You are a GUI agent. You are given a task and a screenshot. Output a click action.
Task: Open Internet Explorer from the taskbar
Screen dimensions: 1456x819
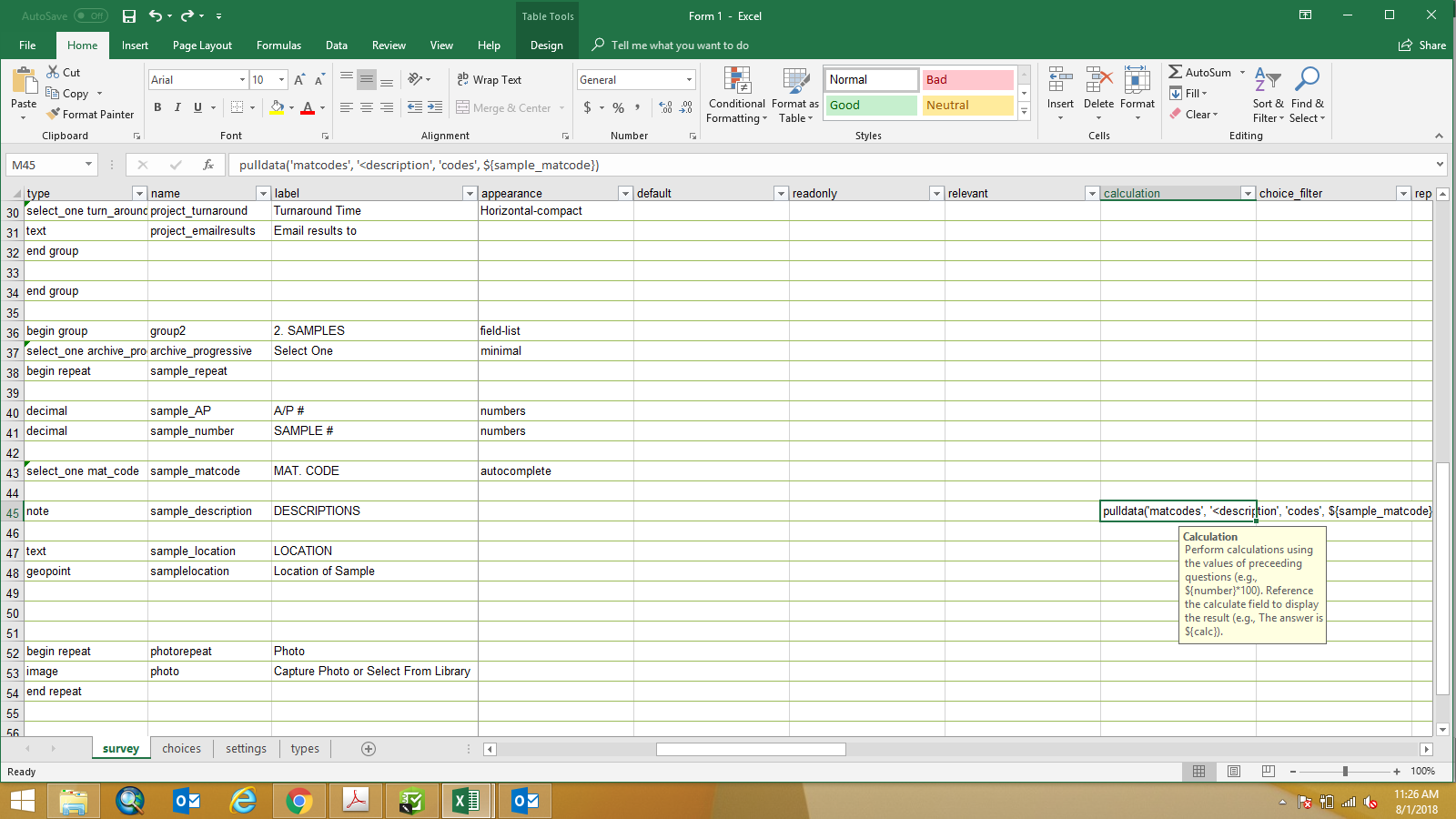pos(243,801)
